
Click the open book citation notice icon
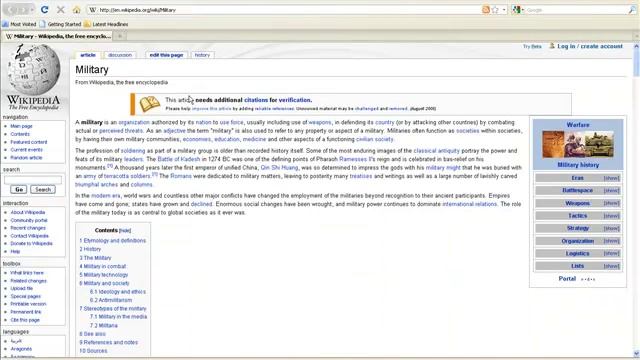click(149, 104)
